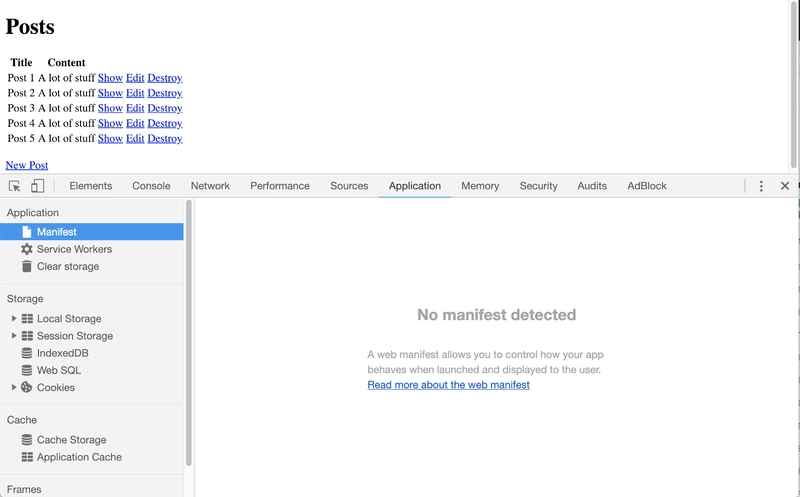
Task: Switch to the Console tab
Action: pos(151,186)
